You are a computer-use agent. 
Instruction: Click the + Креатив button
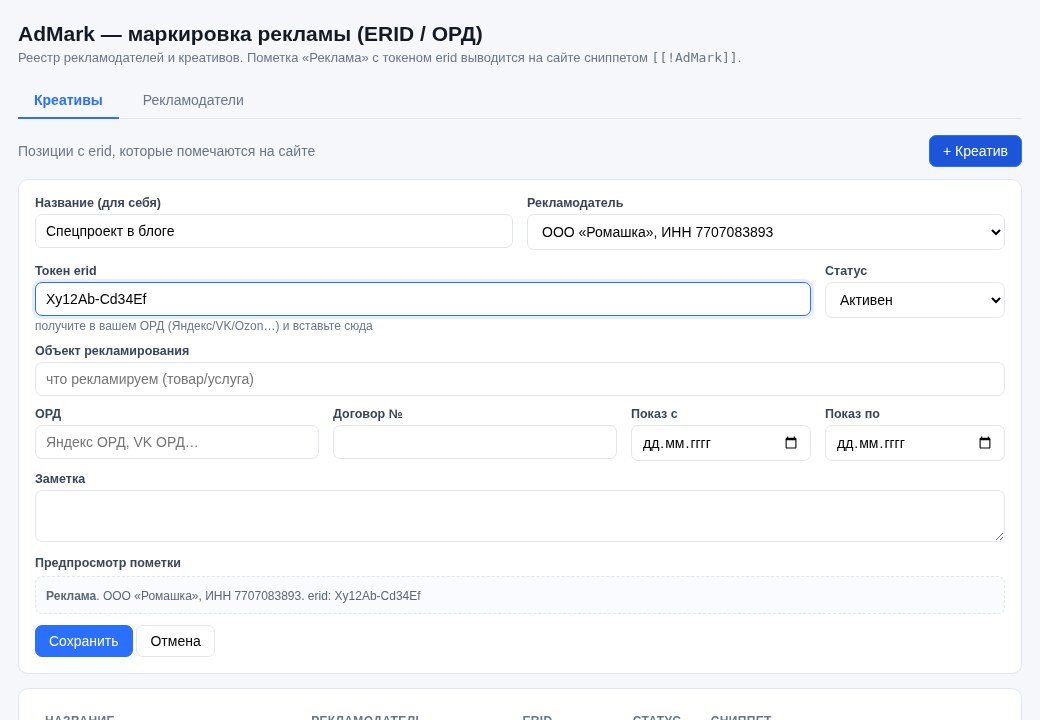pyautogui.click(x=975, y=151)
